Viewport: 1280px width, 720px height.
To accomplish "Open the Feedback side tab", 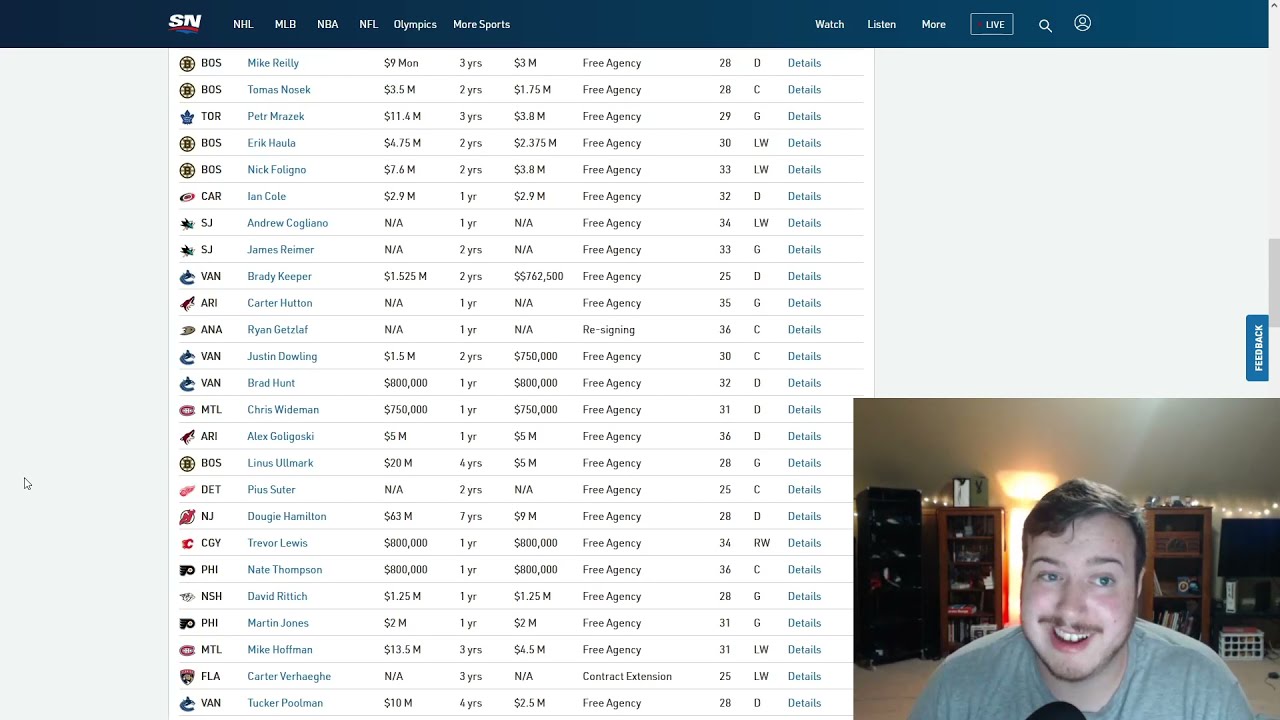I will pyautogui.click(x=1257, y=348).
